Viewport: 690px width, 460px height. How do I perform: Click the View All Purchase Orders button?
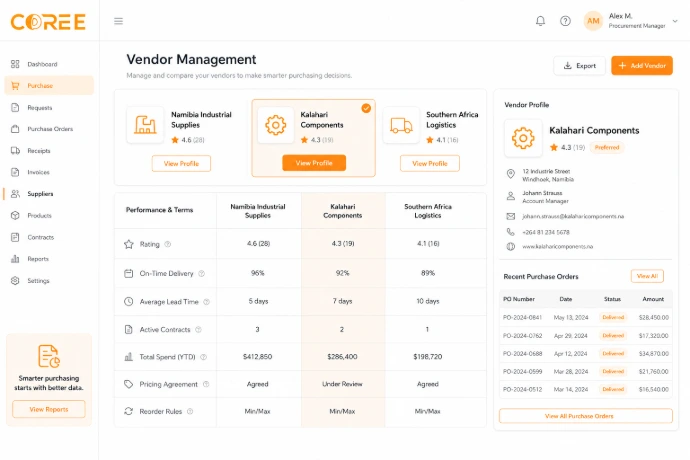[586, 416]
